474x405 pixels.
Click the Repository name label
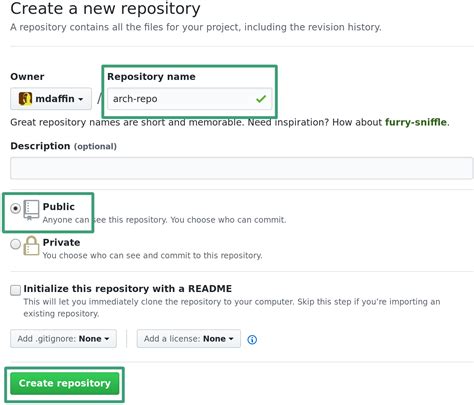[151, 77]
